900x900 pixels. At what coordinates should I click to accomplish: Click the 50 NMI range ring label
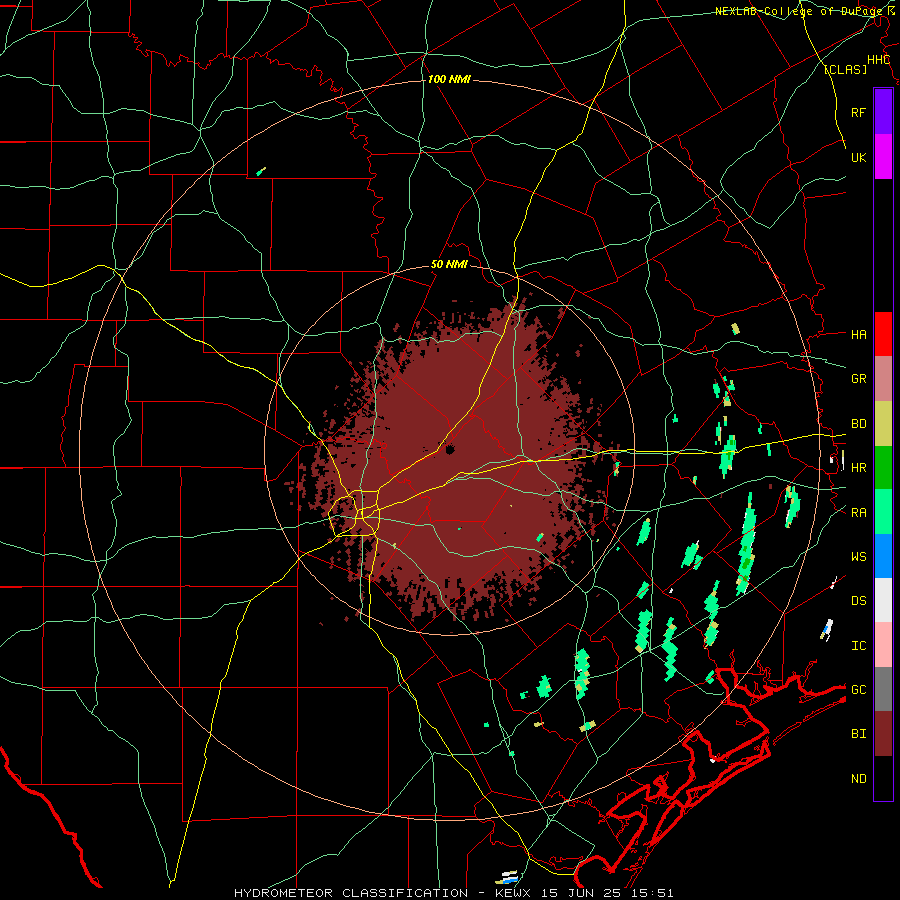[x=449, y=265]
